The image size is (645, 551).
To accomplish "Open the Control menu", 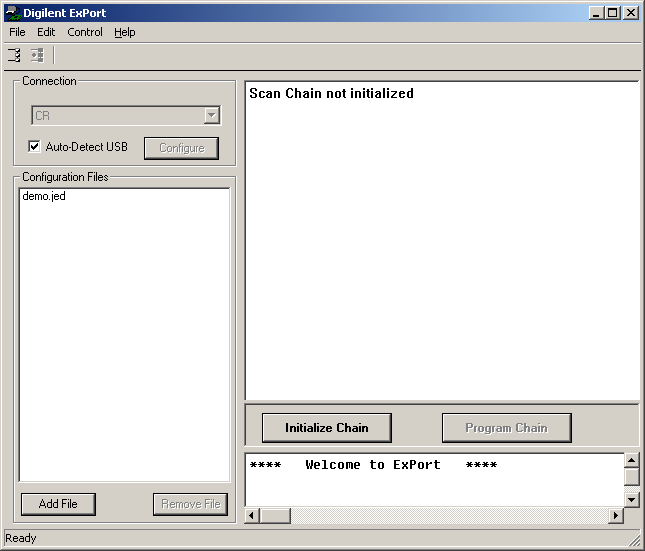I will coord(85,32).
